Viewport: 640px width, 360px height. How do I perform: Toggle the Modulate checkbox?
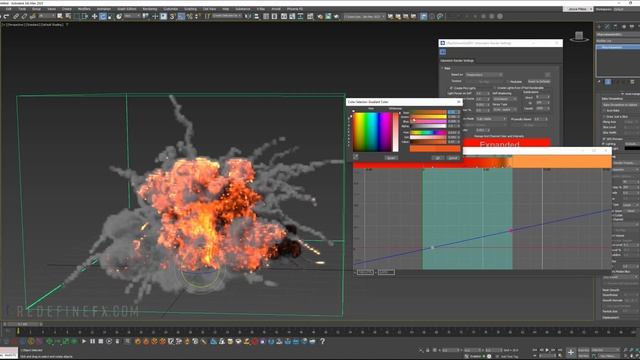(x=508, y=82)
